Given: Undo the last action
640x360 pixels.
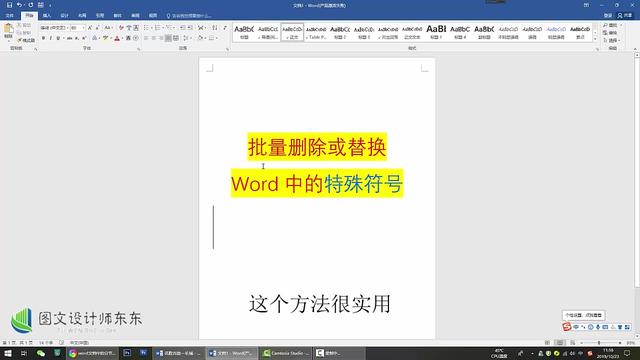Looking at the screenshot, I should point(19,5).
